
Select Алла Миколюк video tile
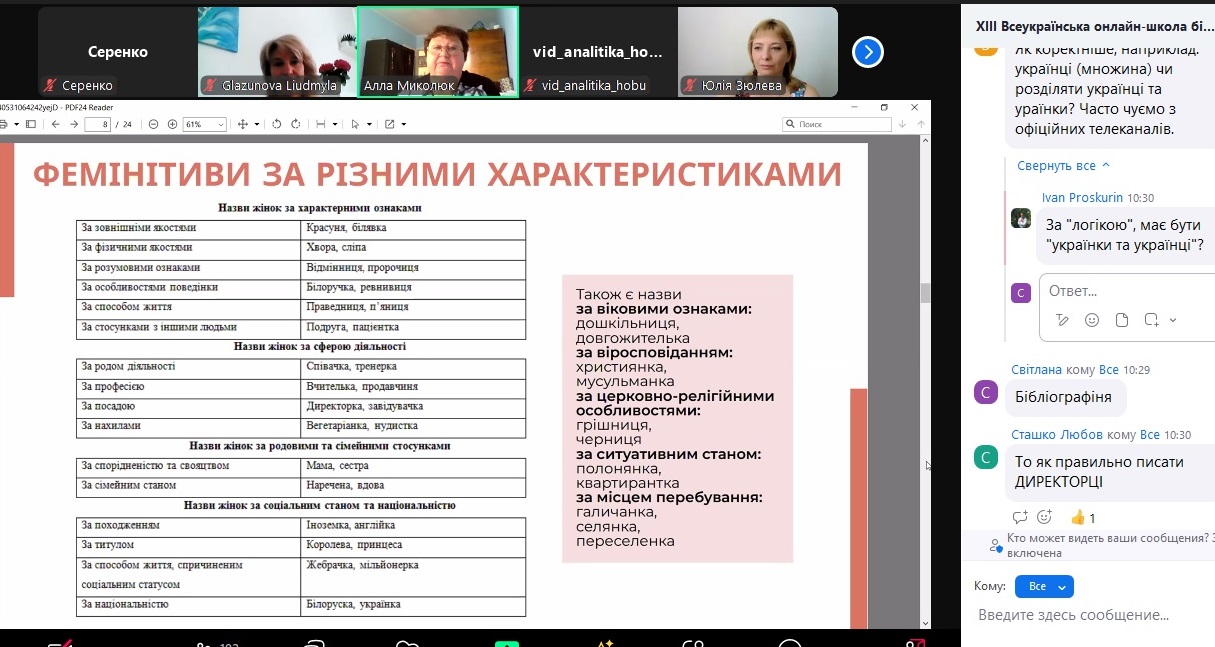(x=438, y=51)
